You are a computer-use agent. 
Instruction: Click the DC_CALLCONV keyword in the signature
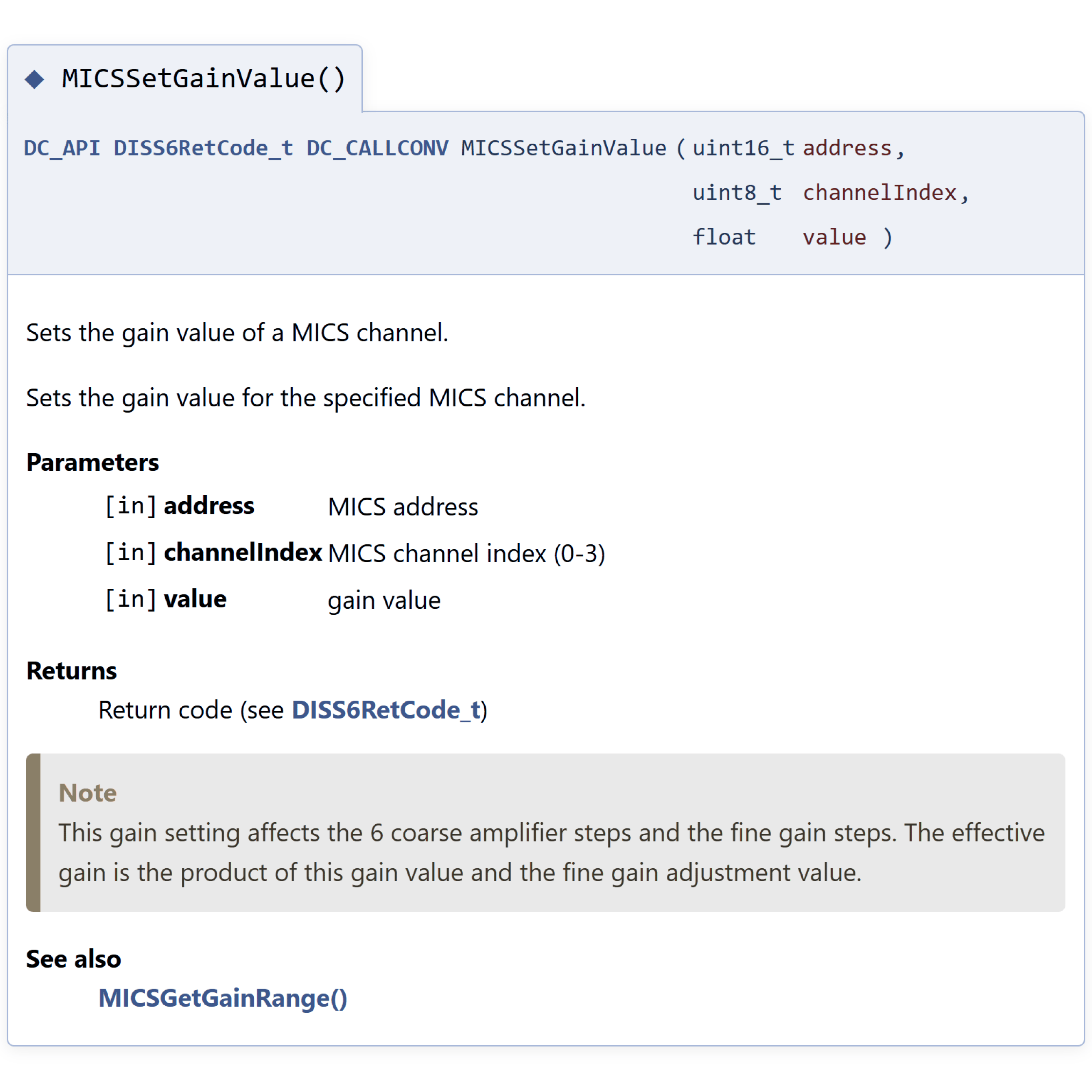coord(377,148)
